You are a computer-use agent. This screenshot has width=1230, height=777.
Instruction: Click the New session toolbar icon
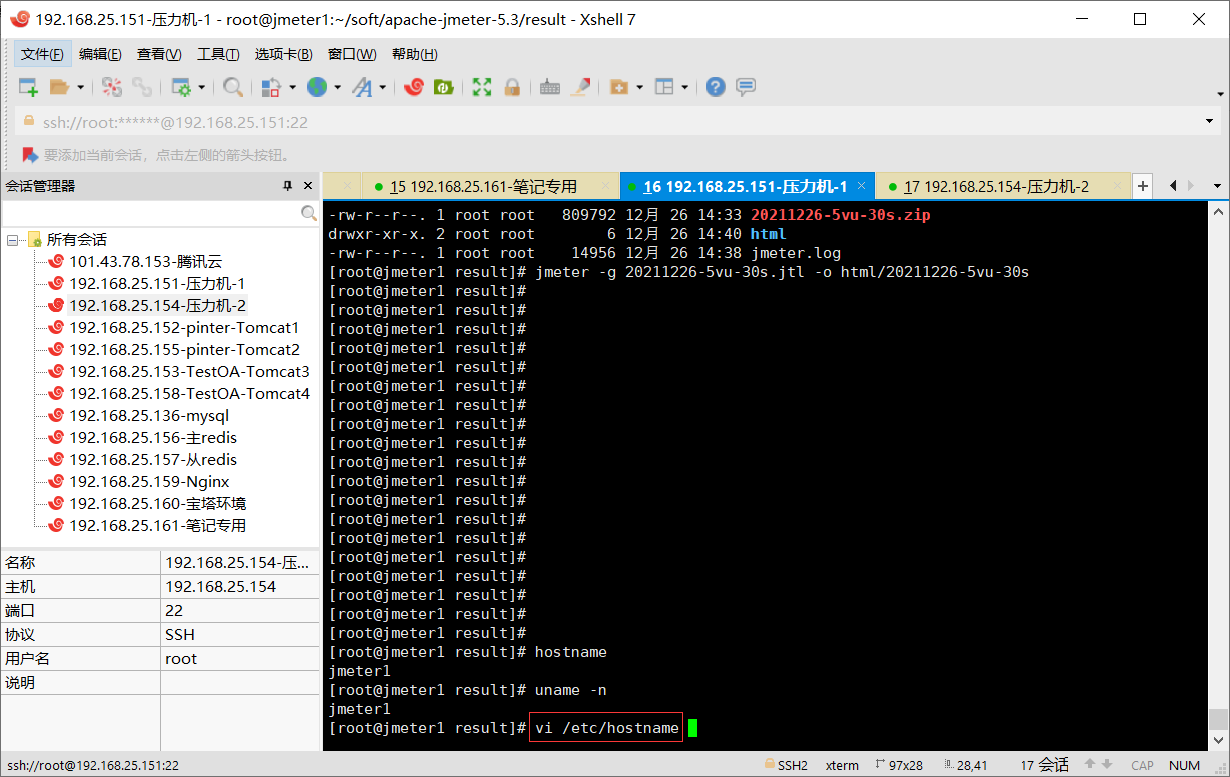(x=28, y=87)
